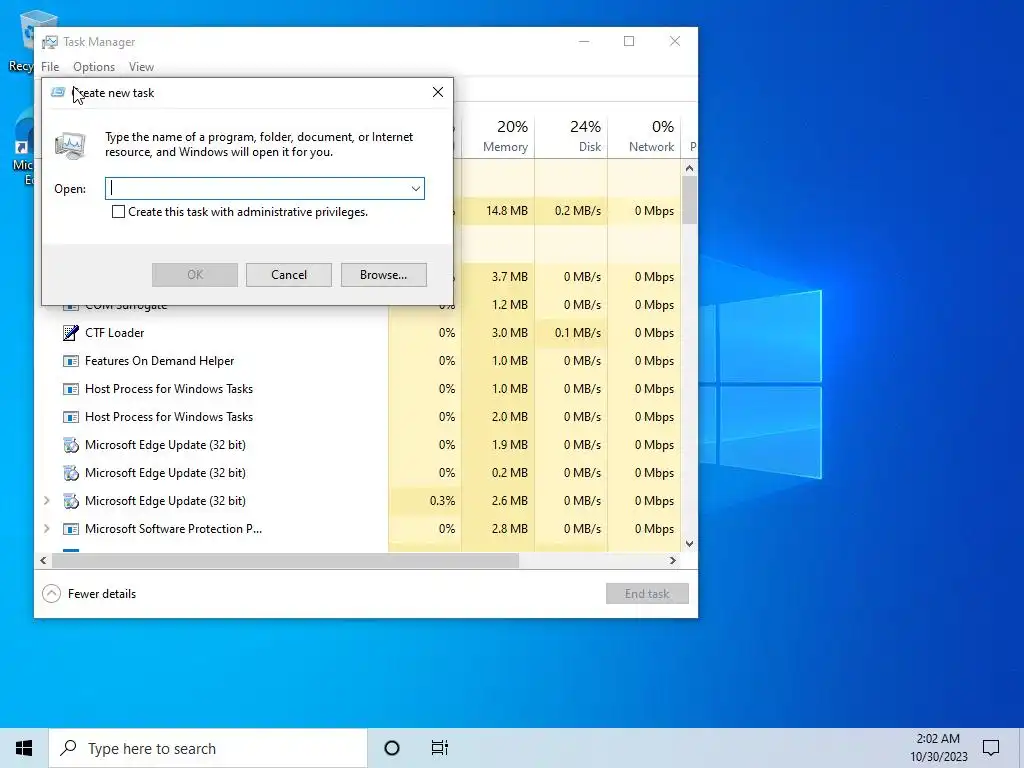This screenshot has width=1024, height=768.
Task: Expand the Microsoft Edge Update 0.3% row
Action: 46,501
